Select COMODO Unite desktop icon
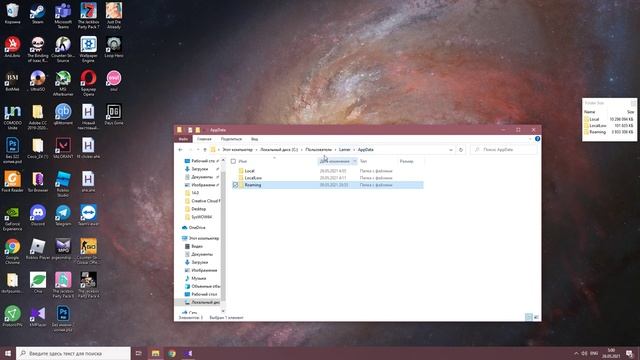640x360 pixels. (x=13, y=117)
